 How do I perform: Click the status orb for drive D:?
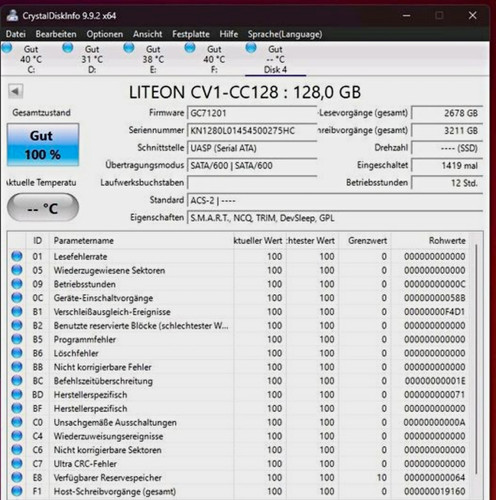tap(68, 48)
